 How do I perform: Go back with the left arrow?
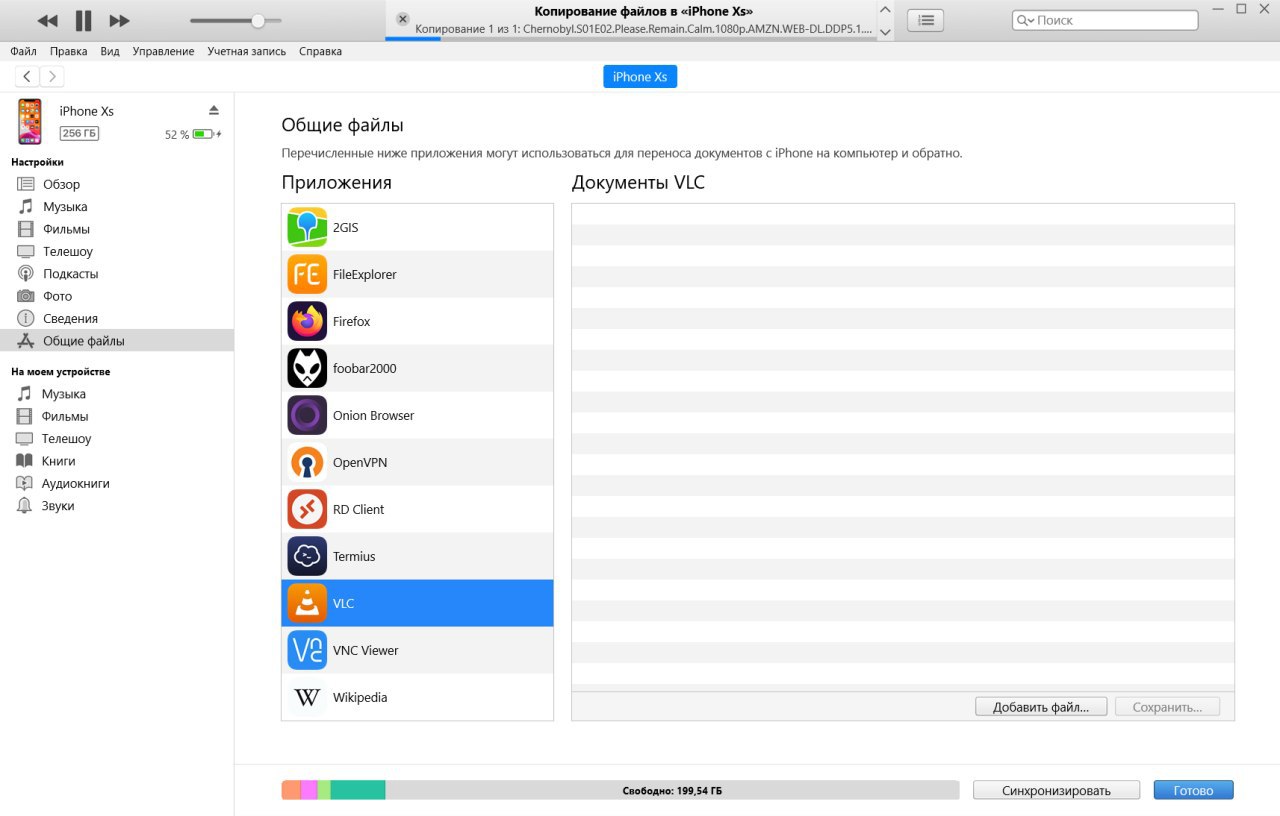27,76
